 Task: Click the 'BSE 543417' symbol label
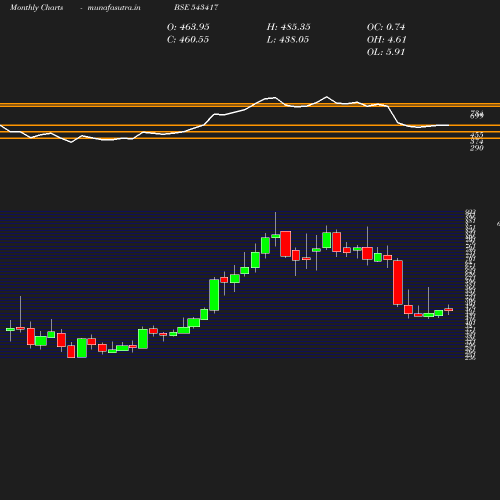pyautogui.click(x=196, y=7)
